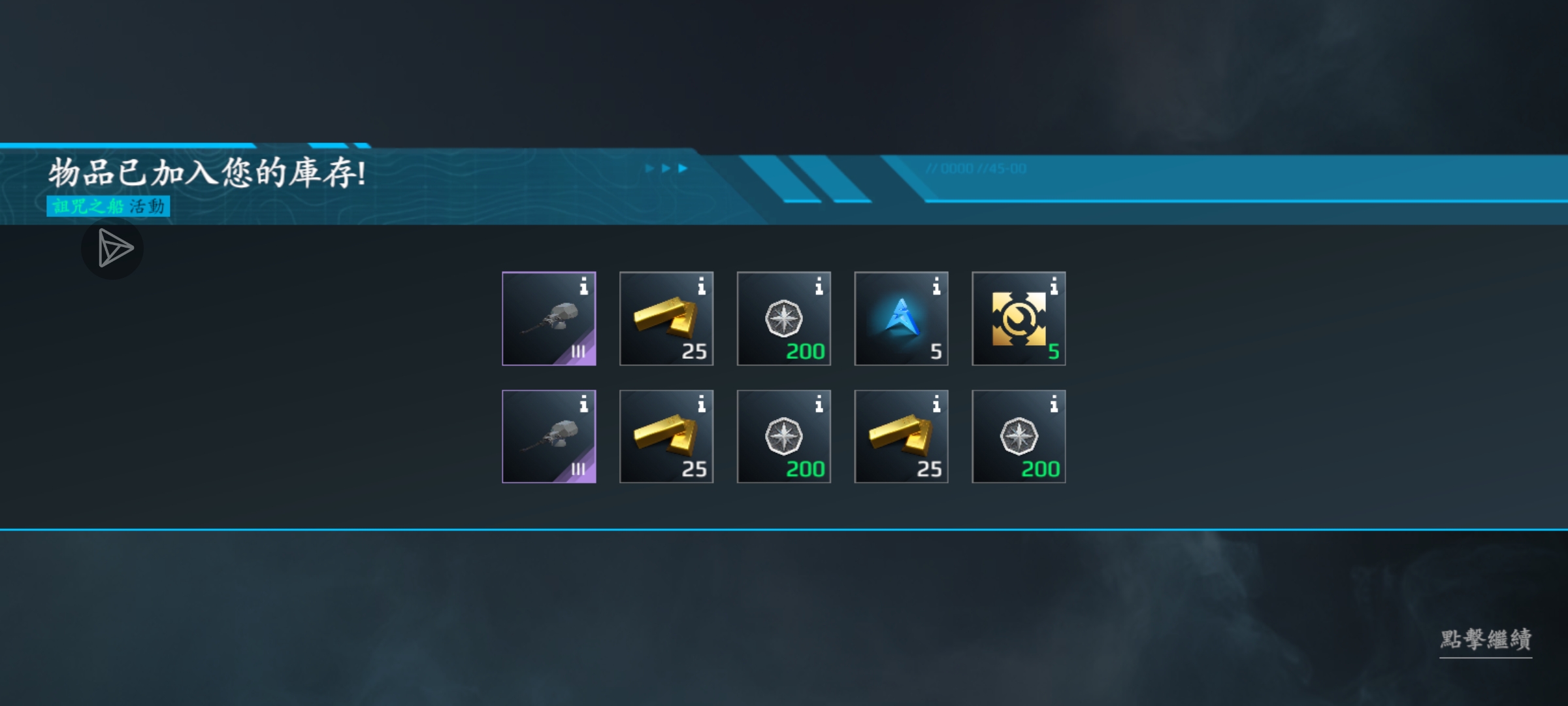Show info for last lower-row compass tile
1568x706 pixels.
1054,405
